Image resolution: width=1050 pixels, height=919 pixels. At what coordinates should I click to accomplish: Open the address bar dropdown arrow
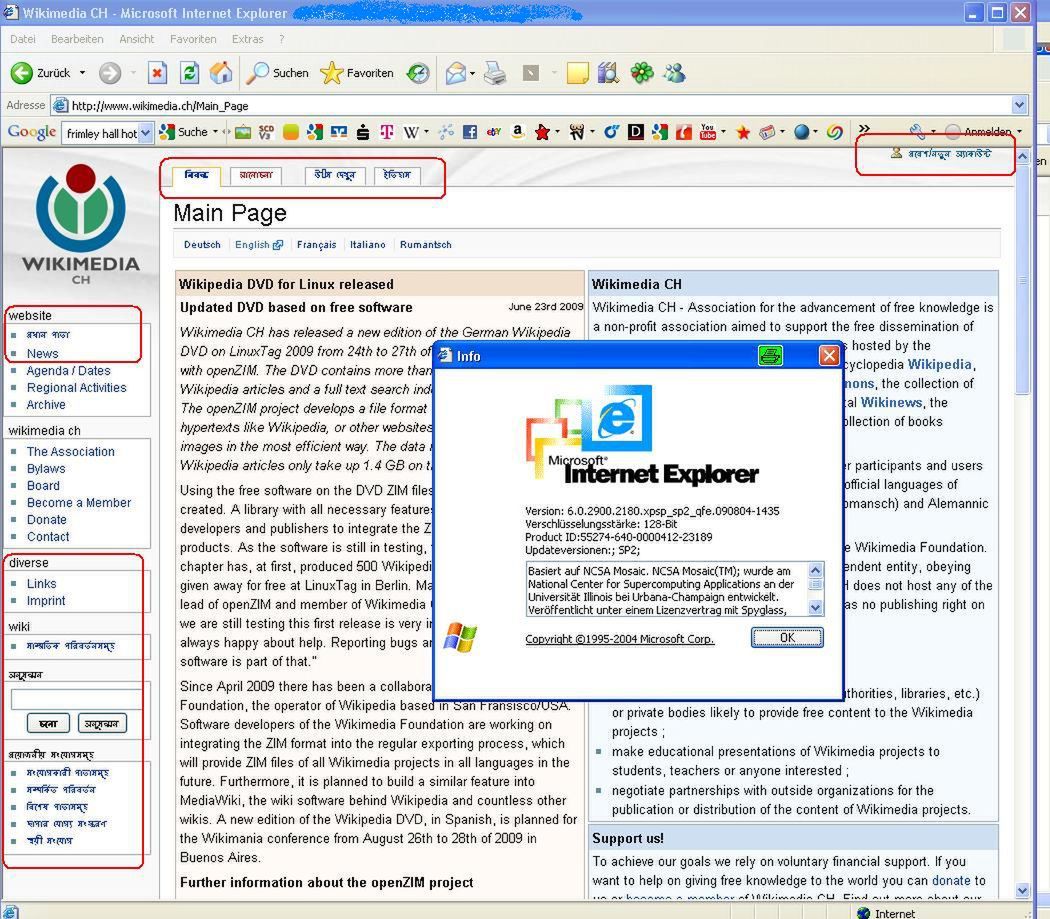pyautogui.click(x=1019, y=105)
